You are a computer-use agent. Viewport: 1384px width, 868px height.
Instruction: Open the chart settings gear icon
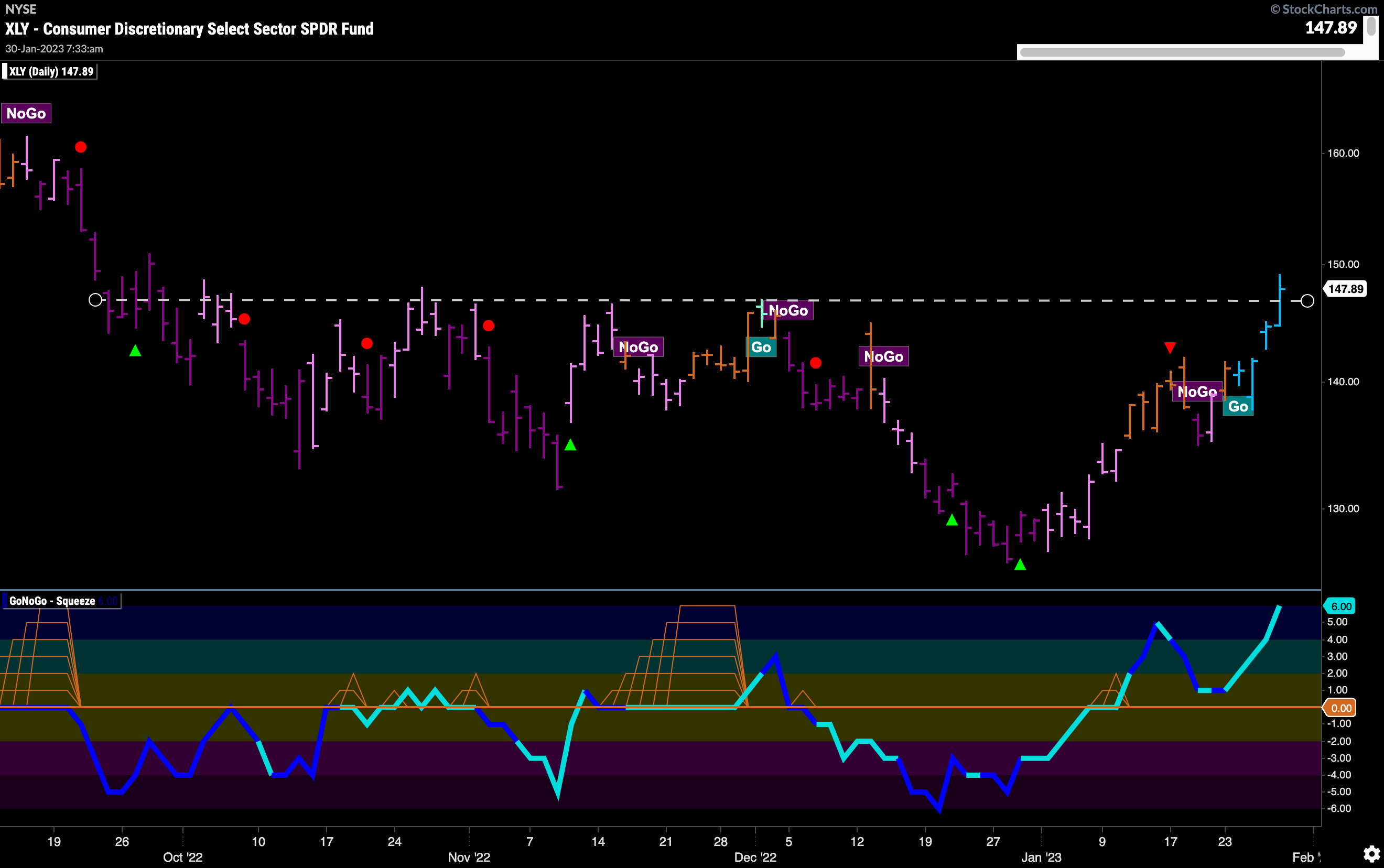pyautogui.click(x=1371, y=854)
